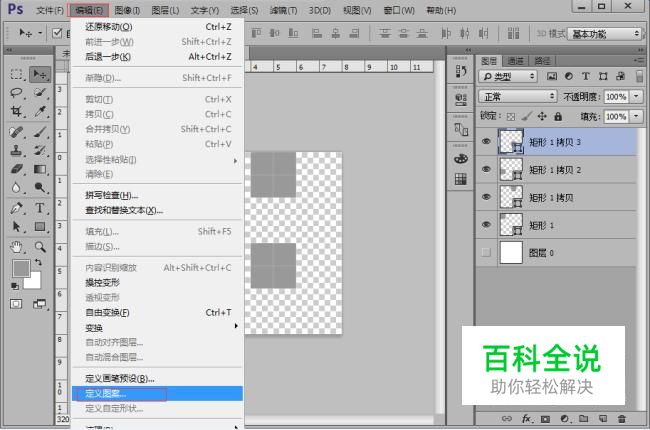Click 不透明度 100% input field
This screenshot has width=650, height=430.
click(x=616, y=97)
